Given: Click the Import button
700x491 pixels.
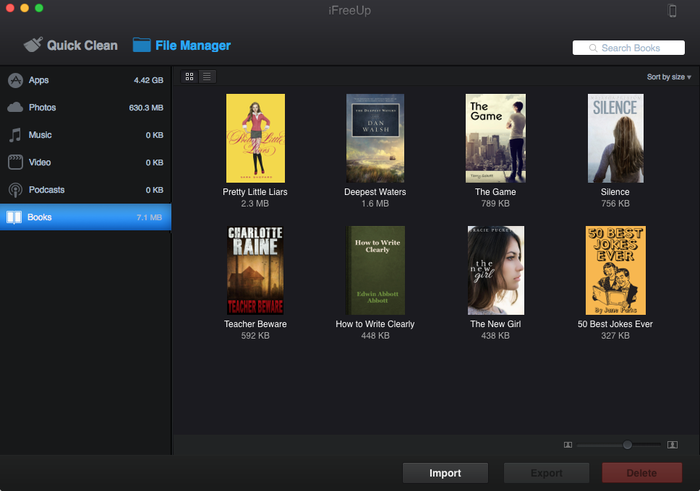Looking at the screenshot, I should coord(445,473).
